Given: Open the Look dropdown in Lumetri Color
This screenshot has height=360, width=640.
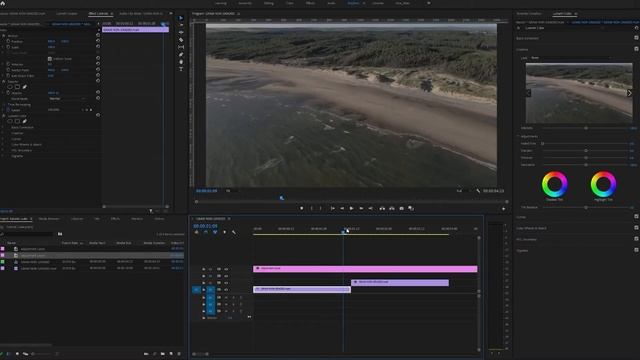Looking at the screenshot, I should [x=571, y=58].
